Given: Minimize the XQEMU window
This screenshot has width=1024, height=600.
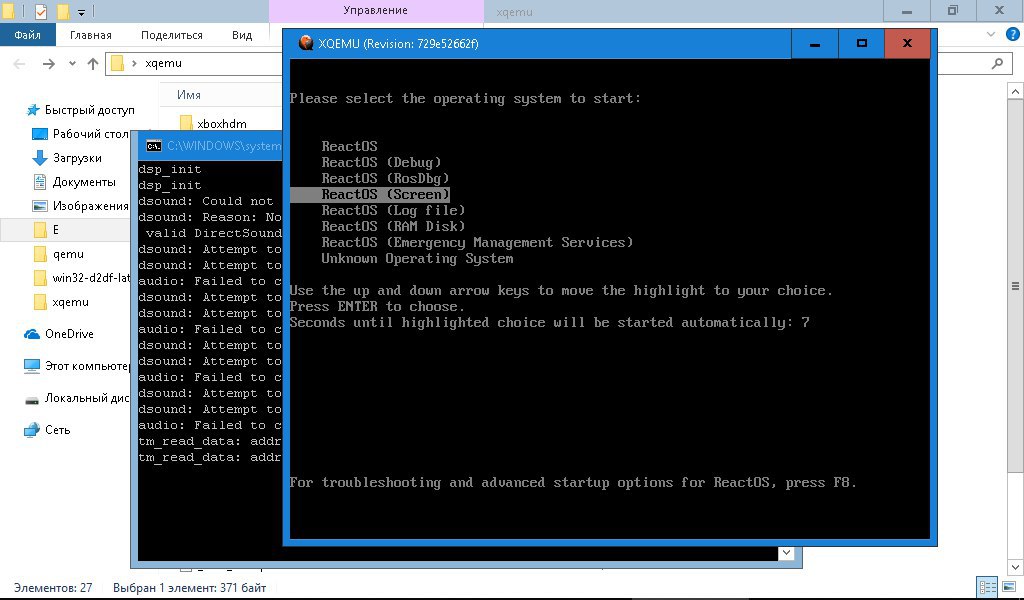Looking at the screenshot, I should (814, 44).
